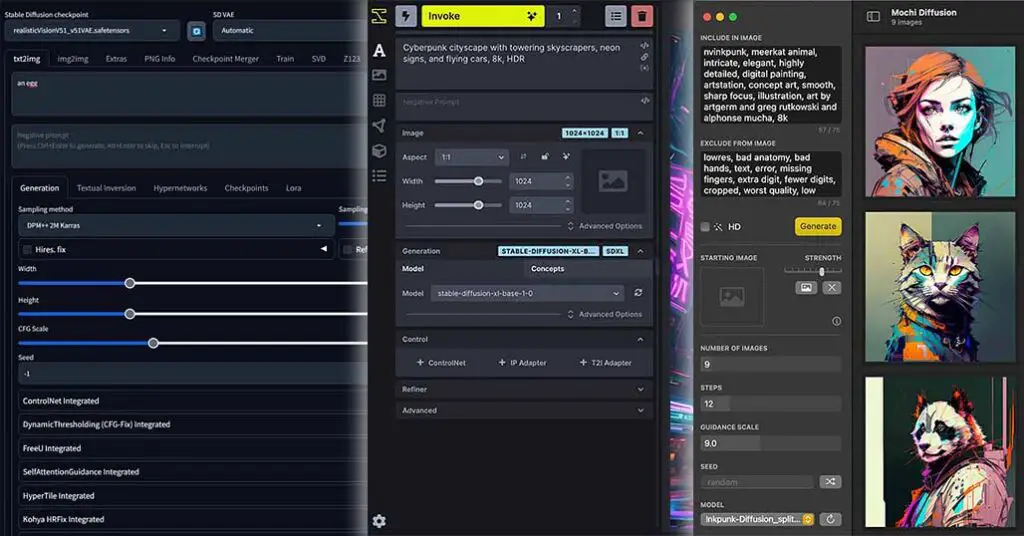Click the link icon in the positive prompt box
This screenshot has height=536, width=1024.
[645, 57]
